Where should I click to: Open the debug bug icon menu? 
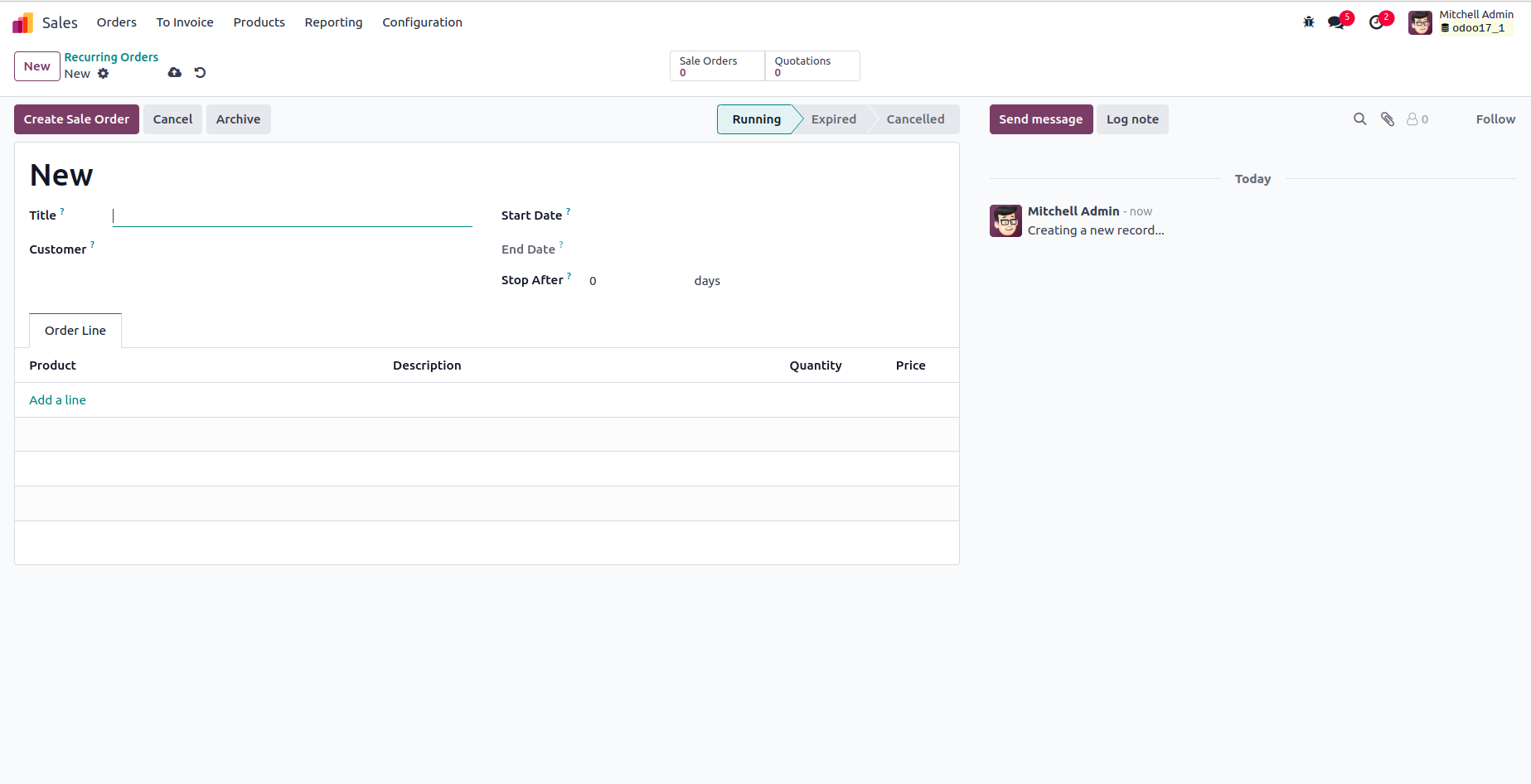click(x=1309, y=22)
